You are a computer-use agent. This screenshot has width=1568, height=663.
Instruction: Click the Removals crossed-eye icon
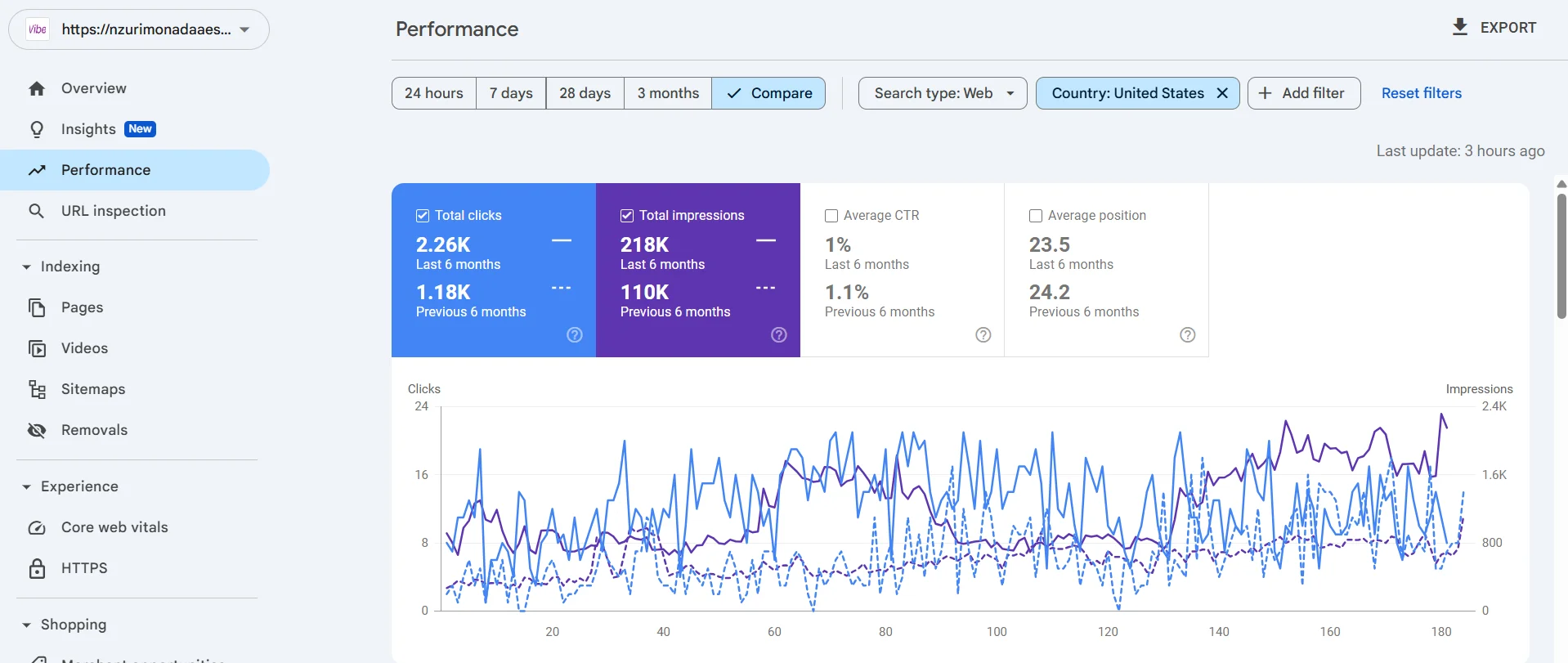coord(37,430)
